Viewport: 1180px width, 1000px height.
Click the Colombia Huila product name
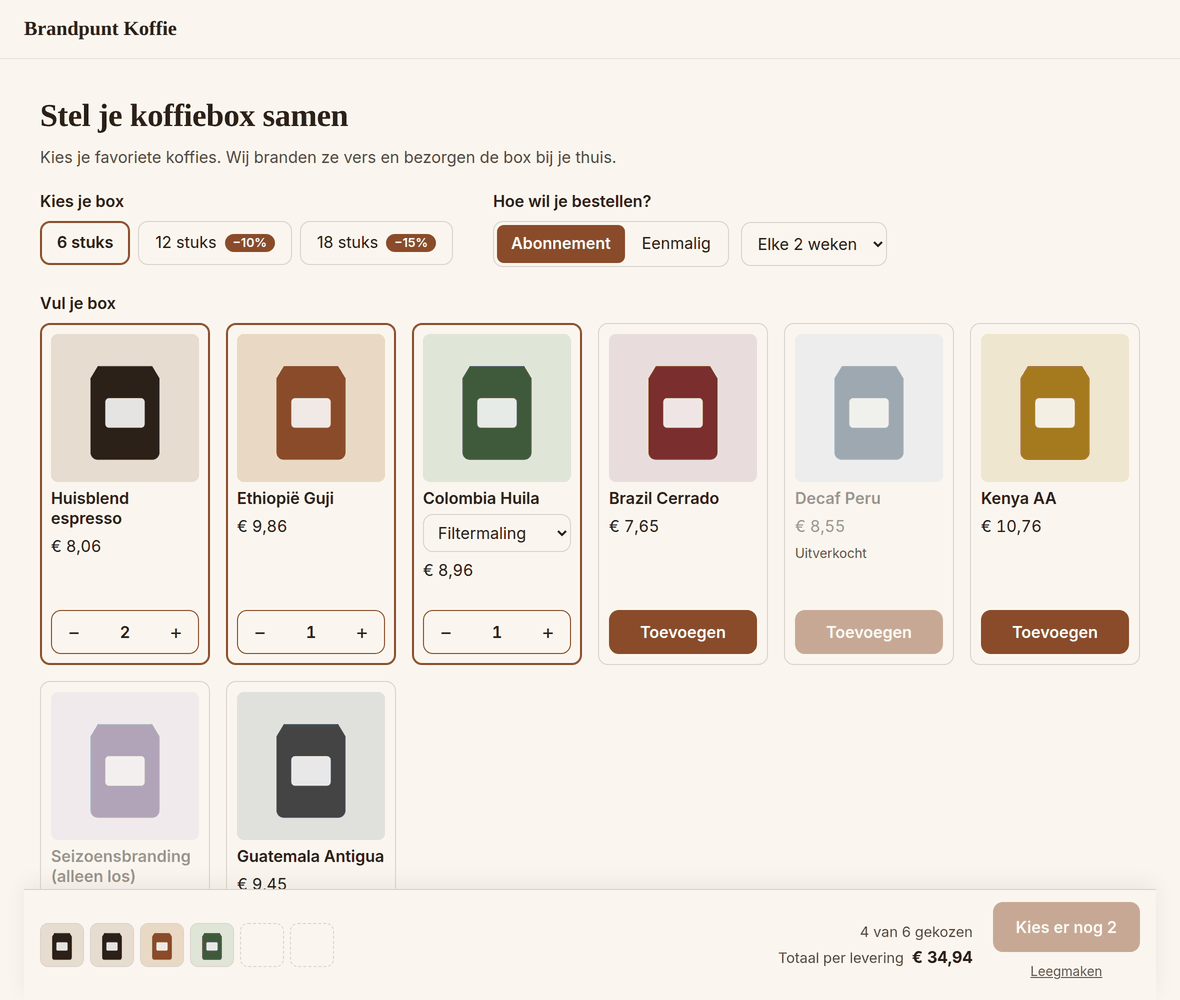click(x=481, y=498)
